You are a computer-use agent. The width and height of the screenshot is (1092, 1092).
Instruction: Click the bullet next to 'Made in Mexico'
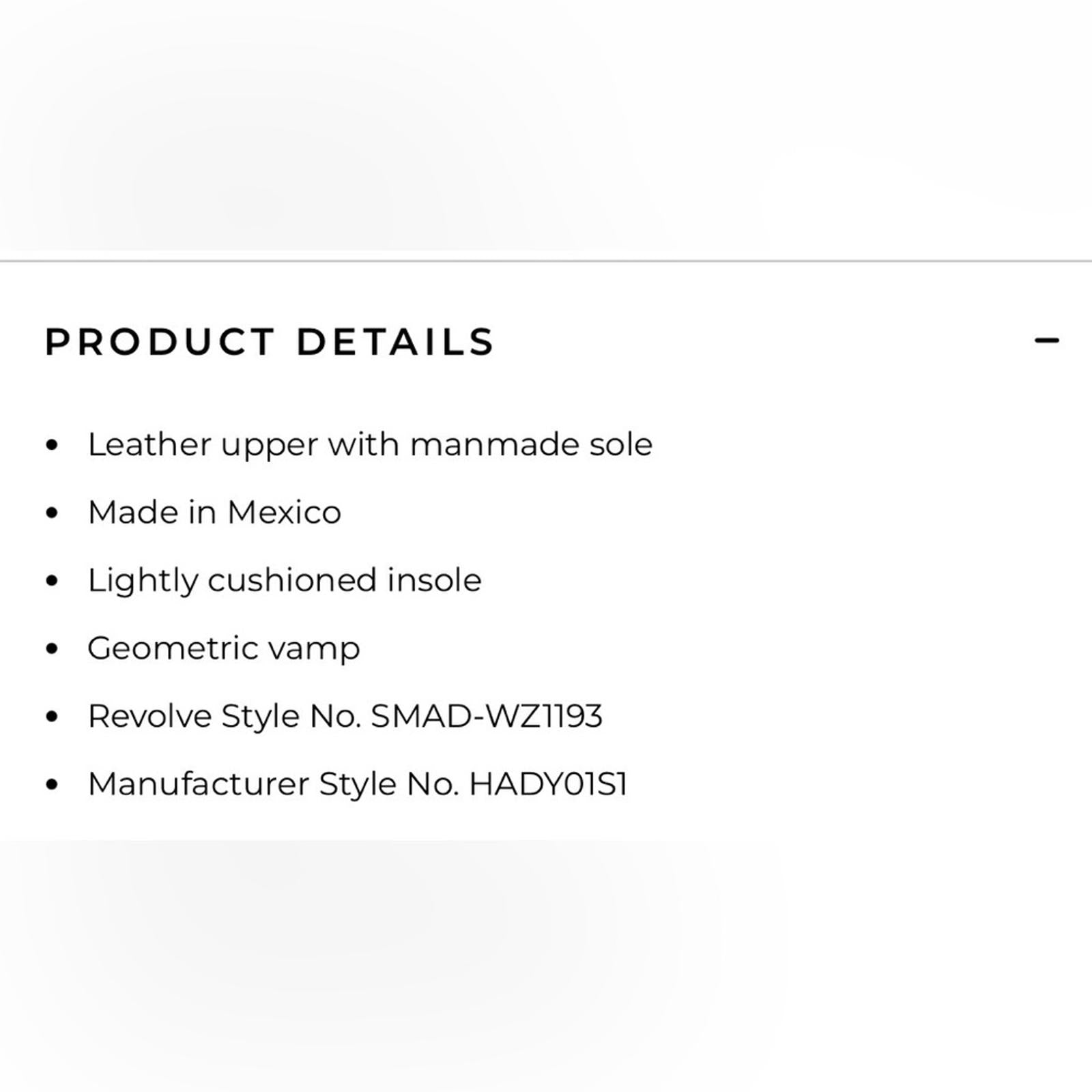pos(52,511)
